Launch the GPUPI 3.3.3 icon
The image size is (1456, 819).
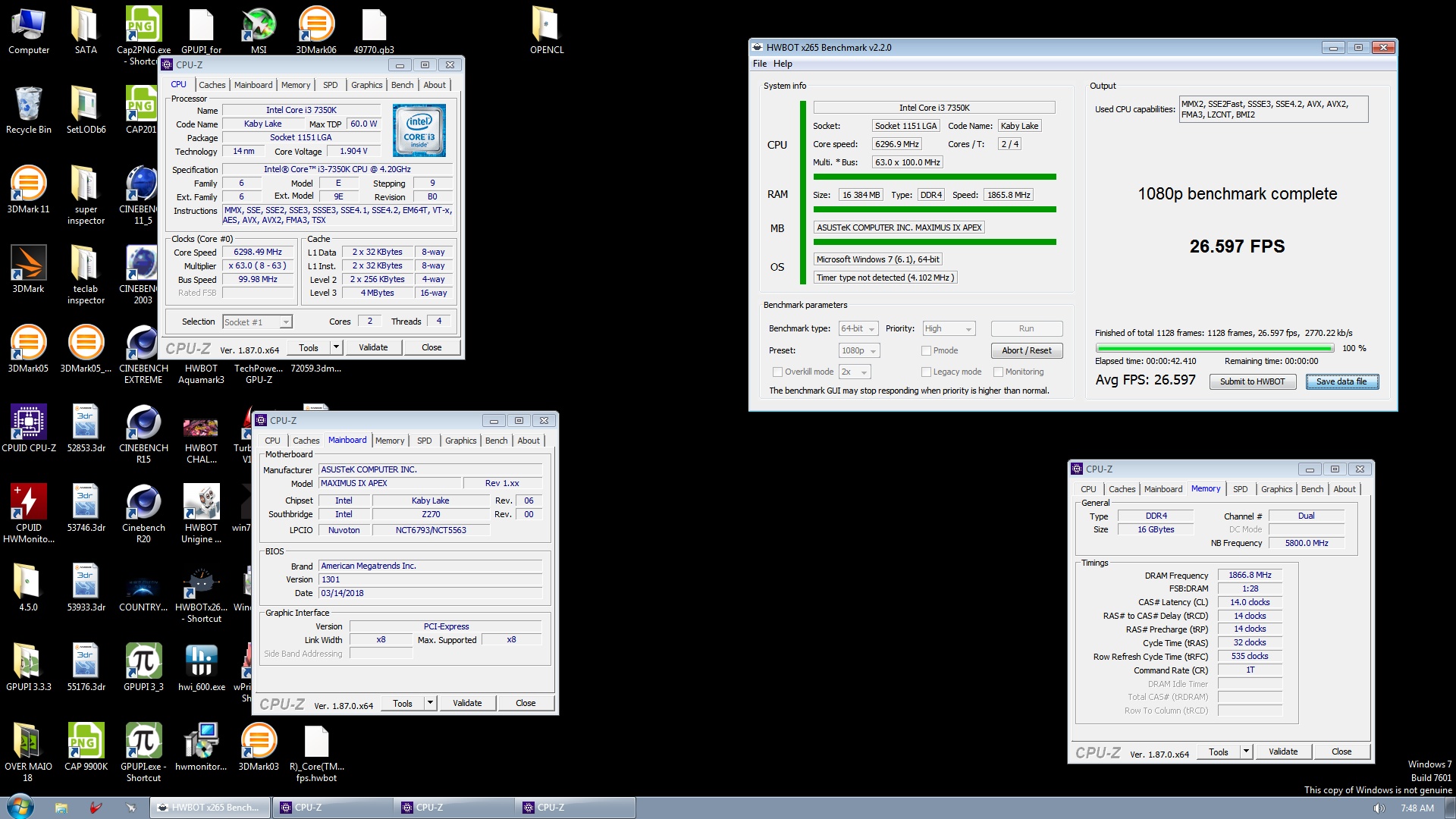(x=29, y=668)
